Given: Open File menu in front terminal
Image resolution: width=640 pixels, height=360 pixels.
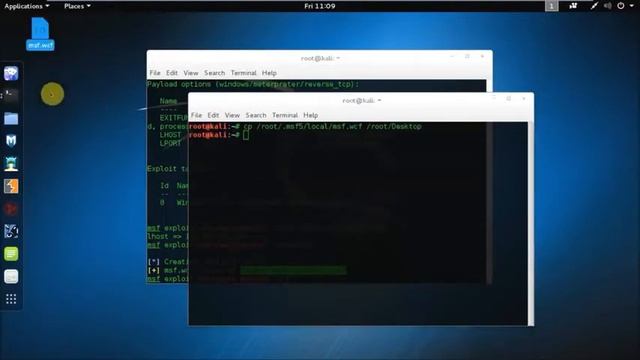Looking at the screenshot, I should coord(196,115).
